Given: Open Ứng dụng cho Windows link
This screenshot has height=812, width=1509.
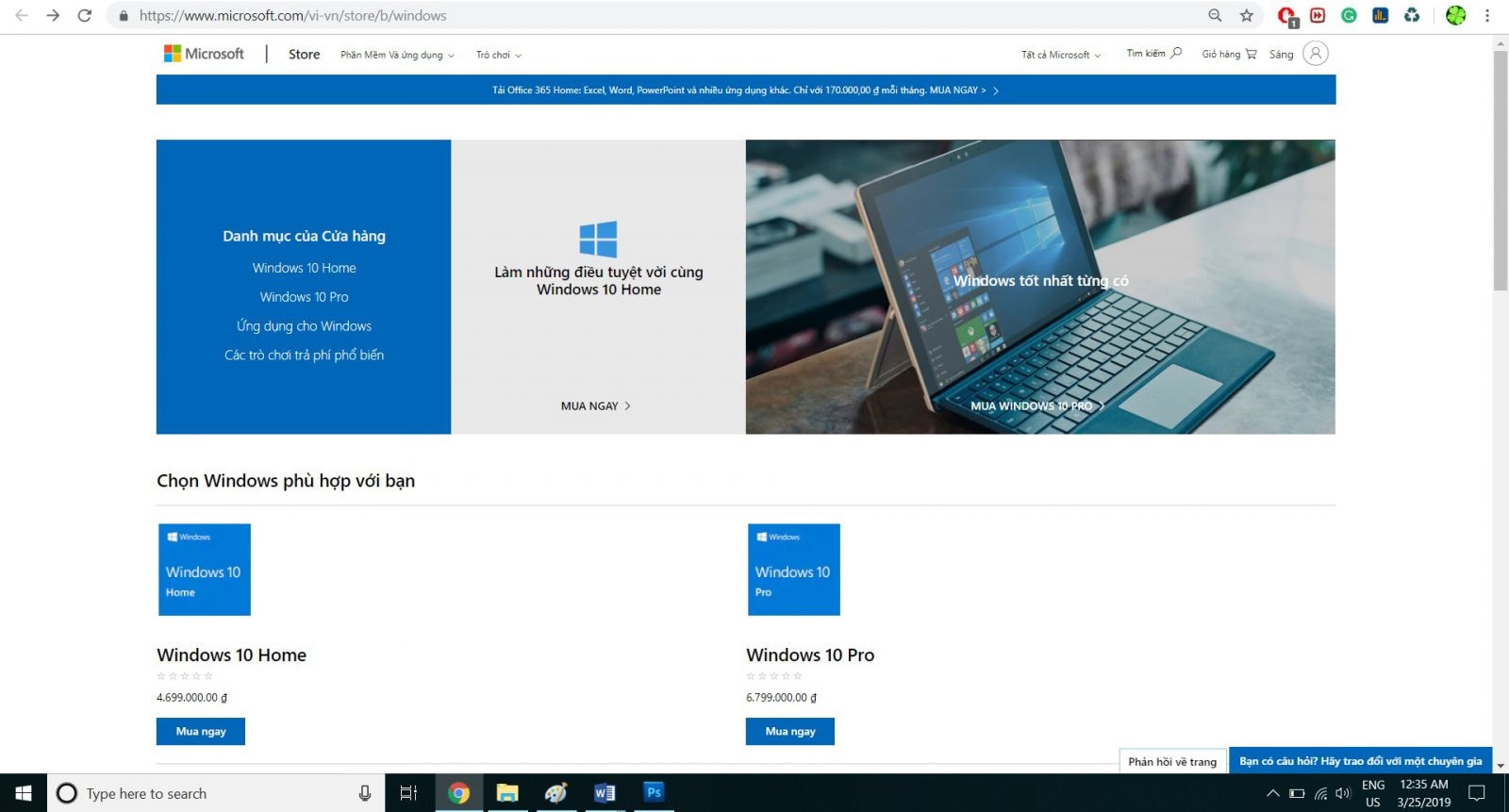Looking at the screenshot, I should 304,326.
